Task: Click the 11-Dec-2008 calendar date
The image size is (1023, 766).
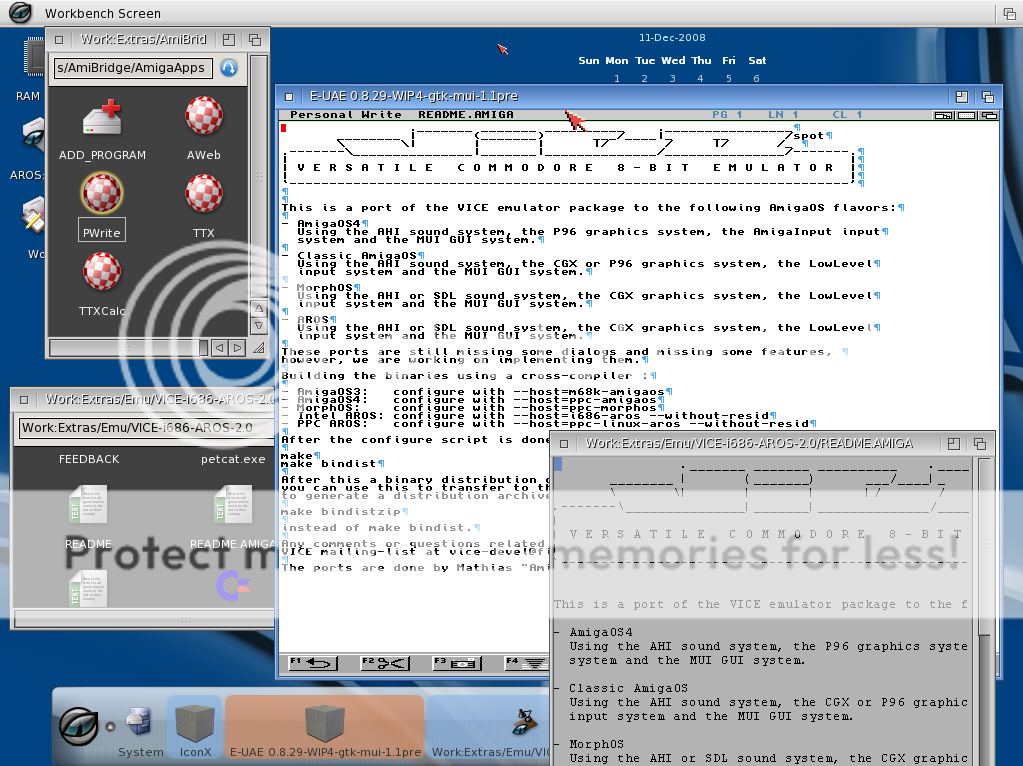Action: pyautogui.click(x=672, y=38)
